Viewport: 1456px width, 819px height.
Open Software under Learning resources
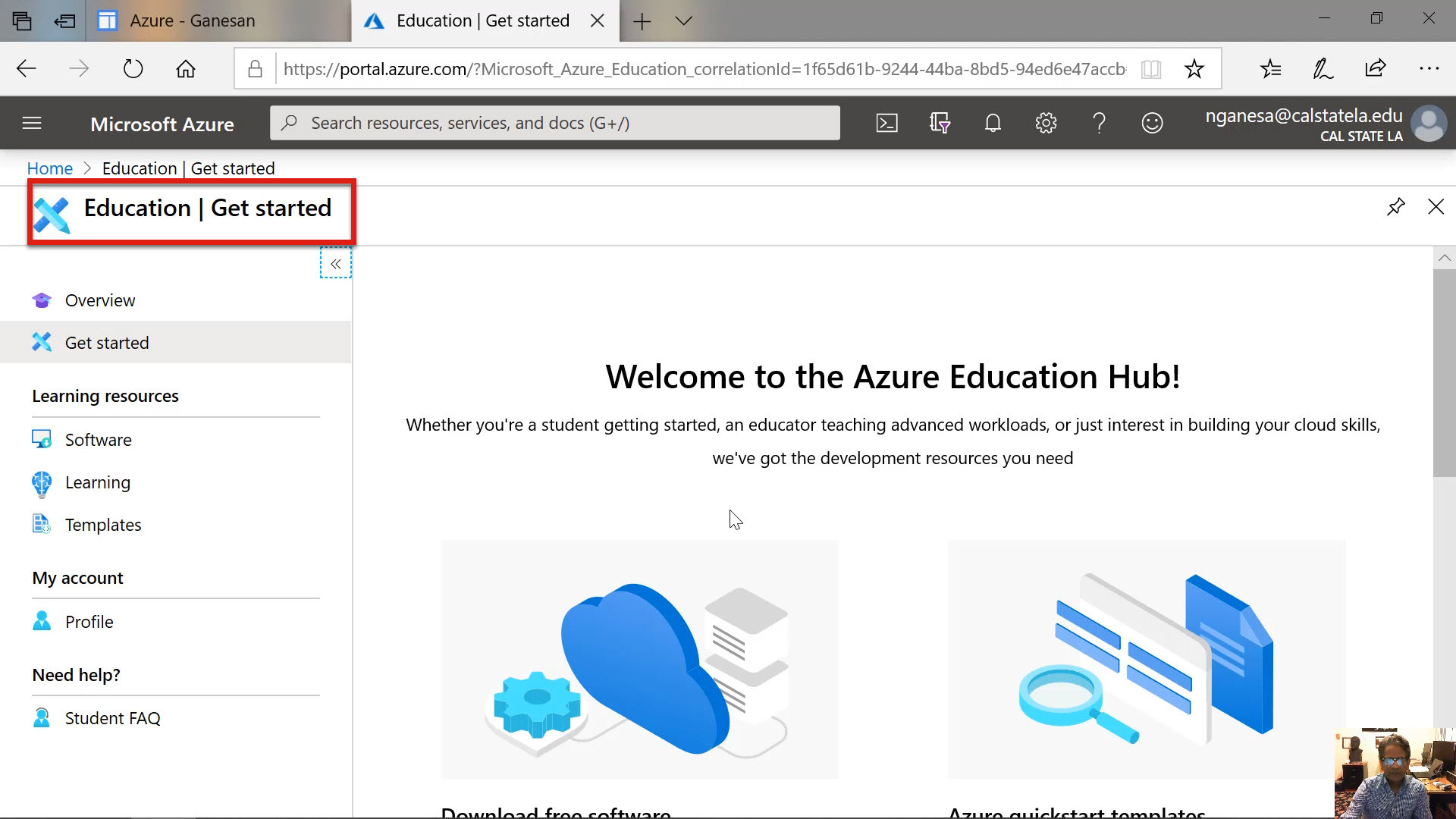click(x=98, y=440)
